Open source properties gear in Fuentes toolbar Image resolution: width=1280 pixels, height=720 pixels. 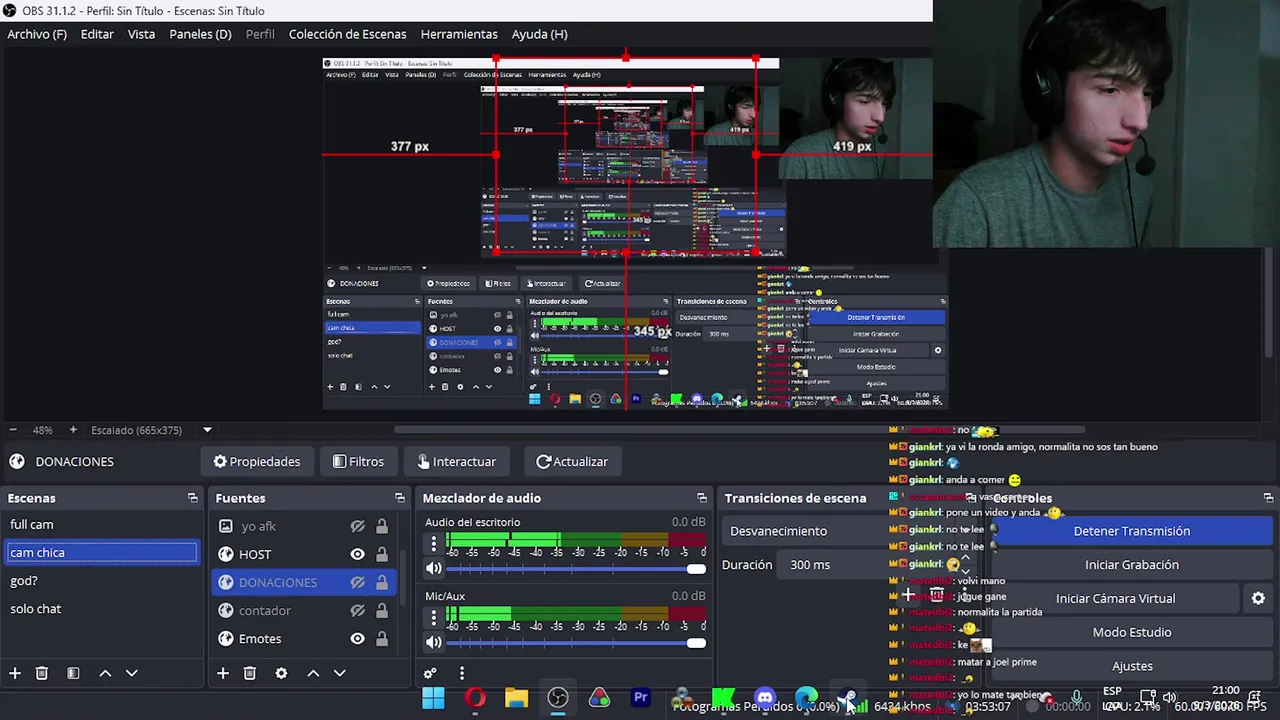click(x=281, y=673)
